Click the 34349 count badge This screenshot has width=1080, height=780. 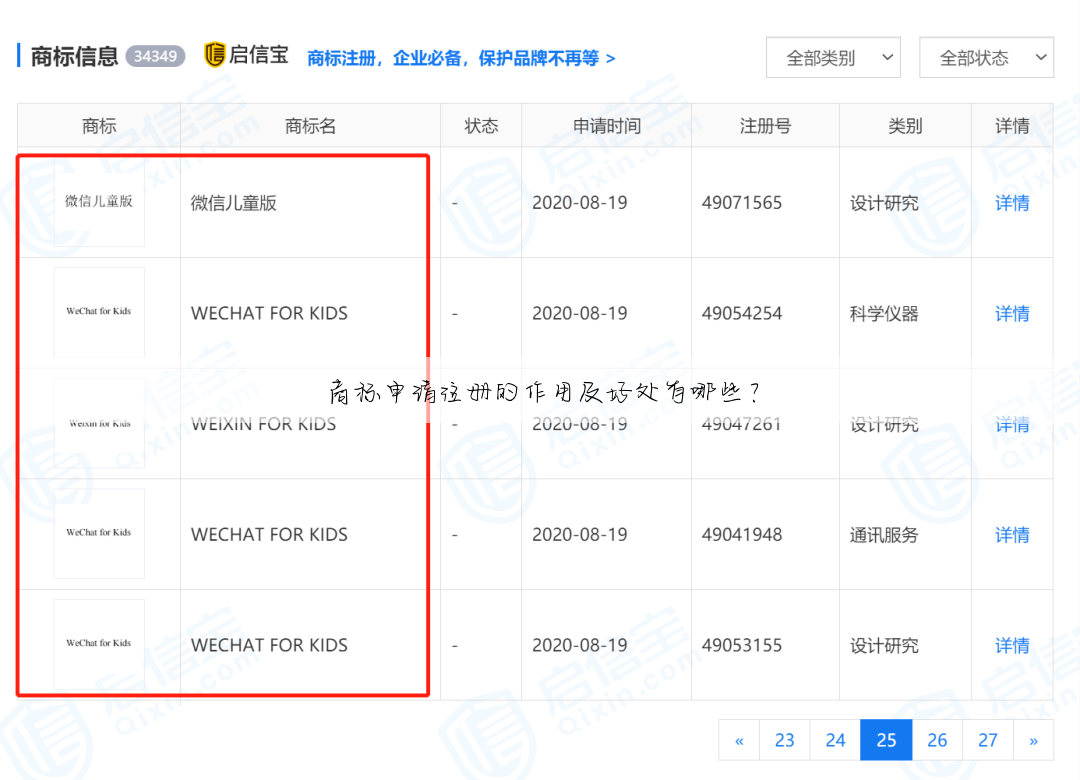point(155,57)
